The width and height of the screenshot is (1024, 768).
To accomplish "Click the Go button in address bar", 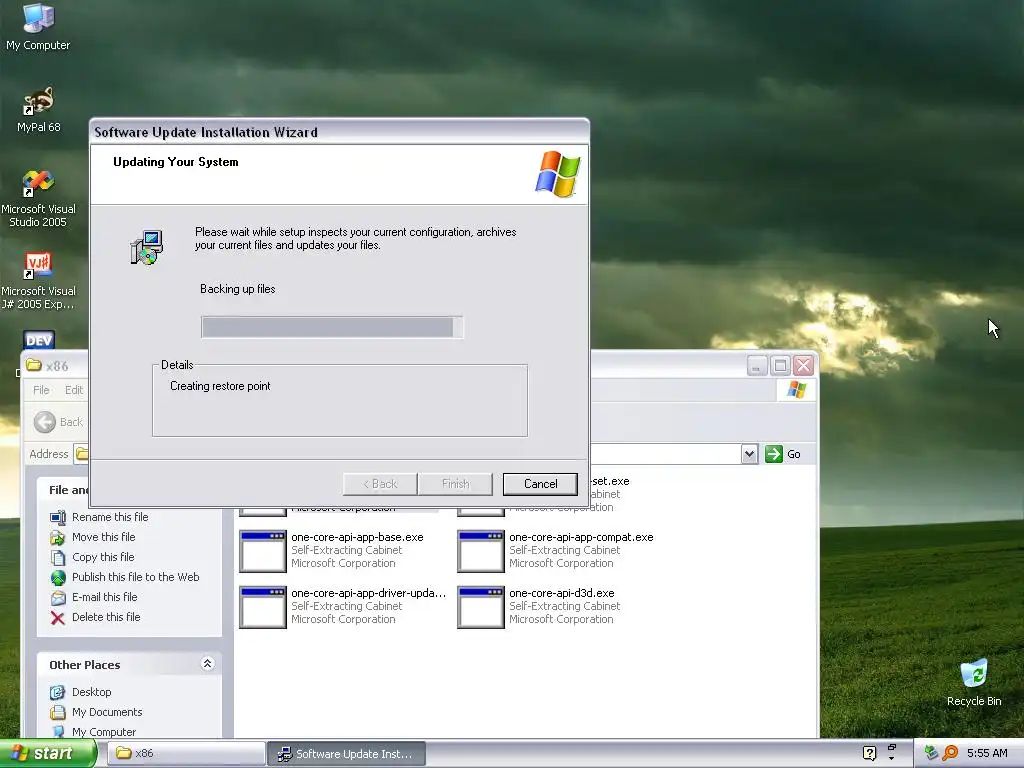I will coord(782,454).
